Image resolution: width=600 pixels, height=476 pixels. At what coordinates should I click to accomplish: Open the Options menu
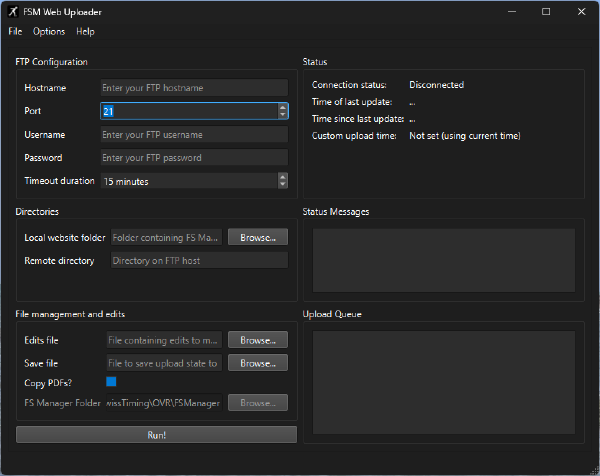49,32
